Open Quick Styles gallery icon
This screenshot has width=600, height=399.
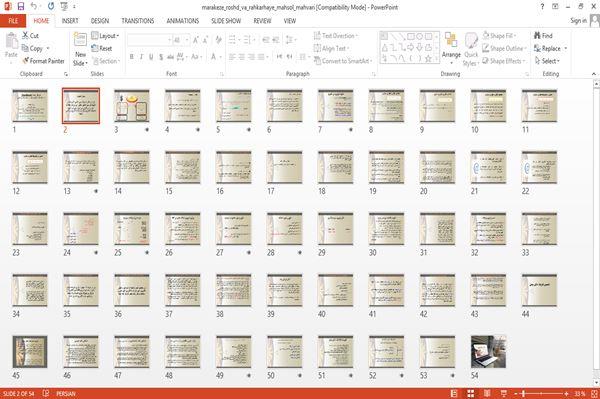(x=471, y=41)
